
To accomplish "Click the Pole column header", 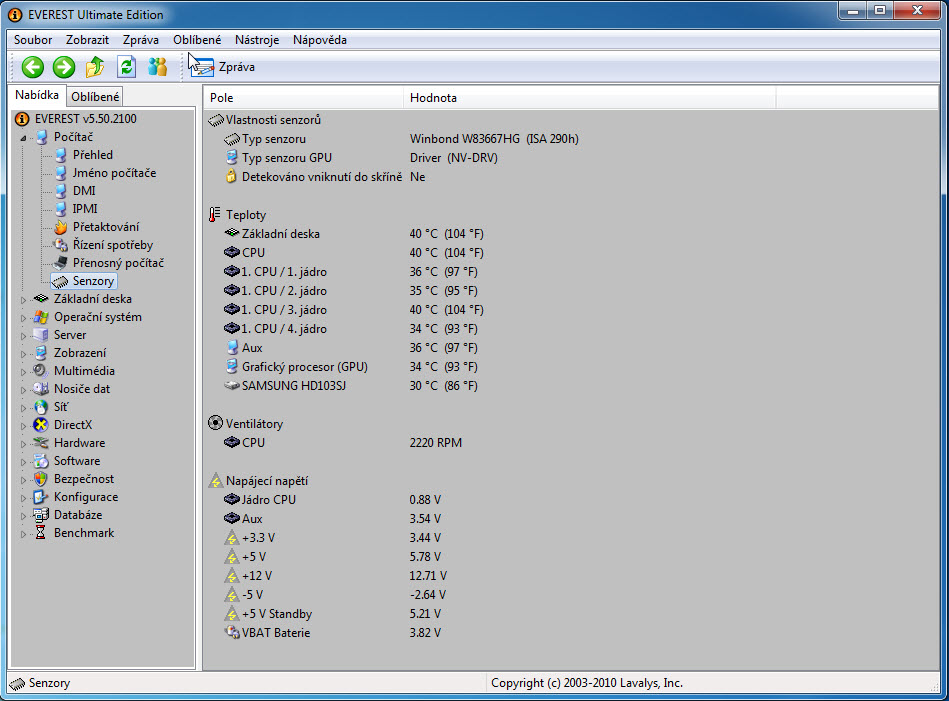I will 303,97.
